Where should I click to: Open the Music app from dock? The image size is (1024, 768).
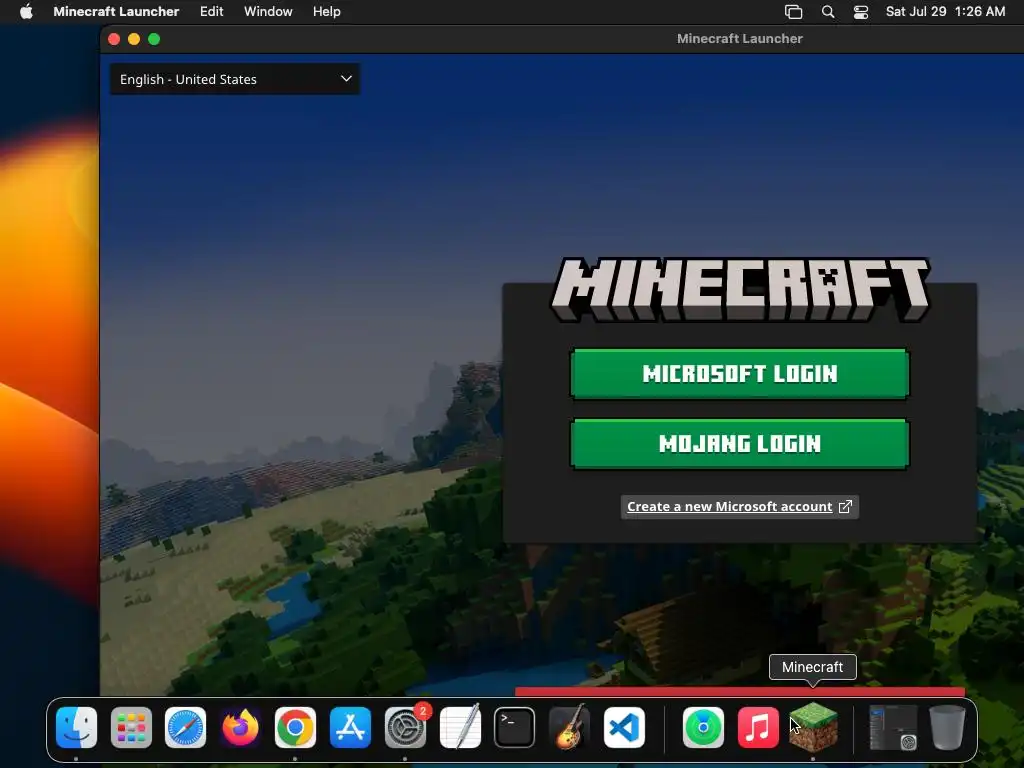(x=758, y=728)
